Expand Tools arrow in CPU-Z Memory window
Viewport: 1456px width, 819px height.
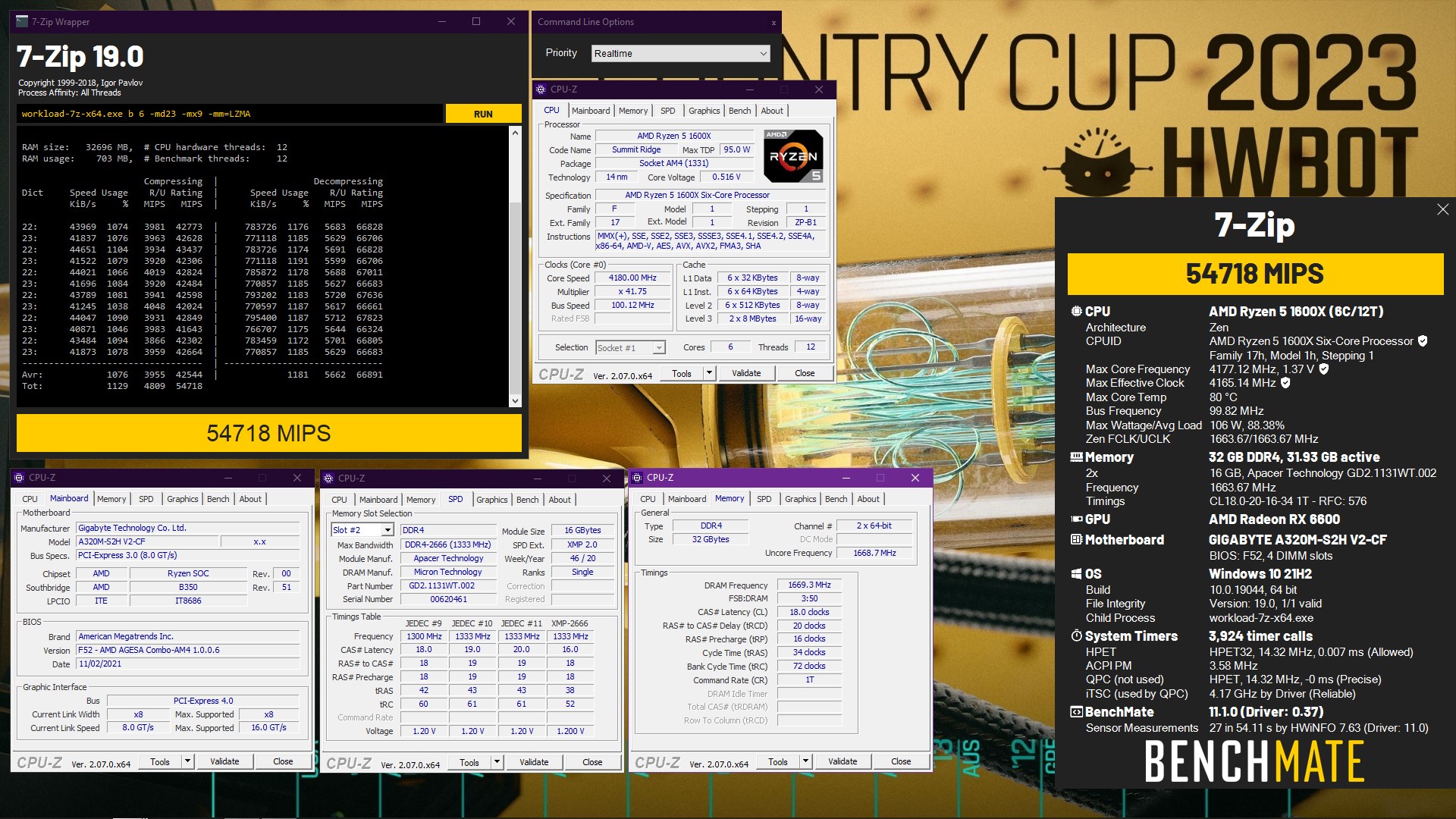[805, 761]
